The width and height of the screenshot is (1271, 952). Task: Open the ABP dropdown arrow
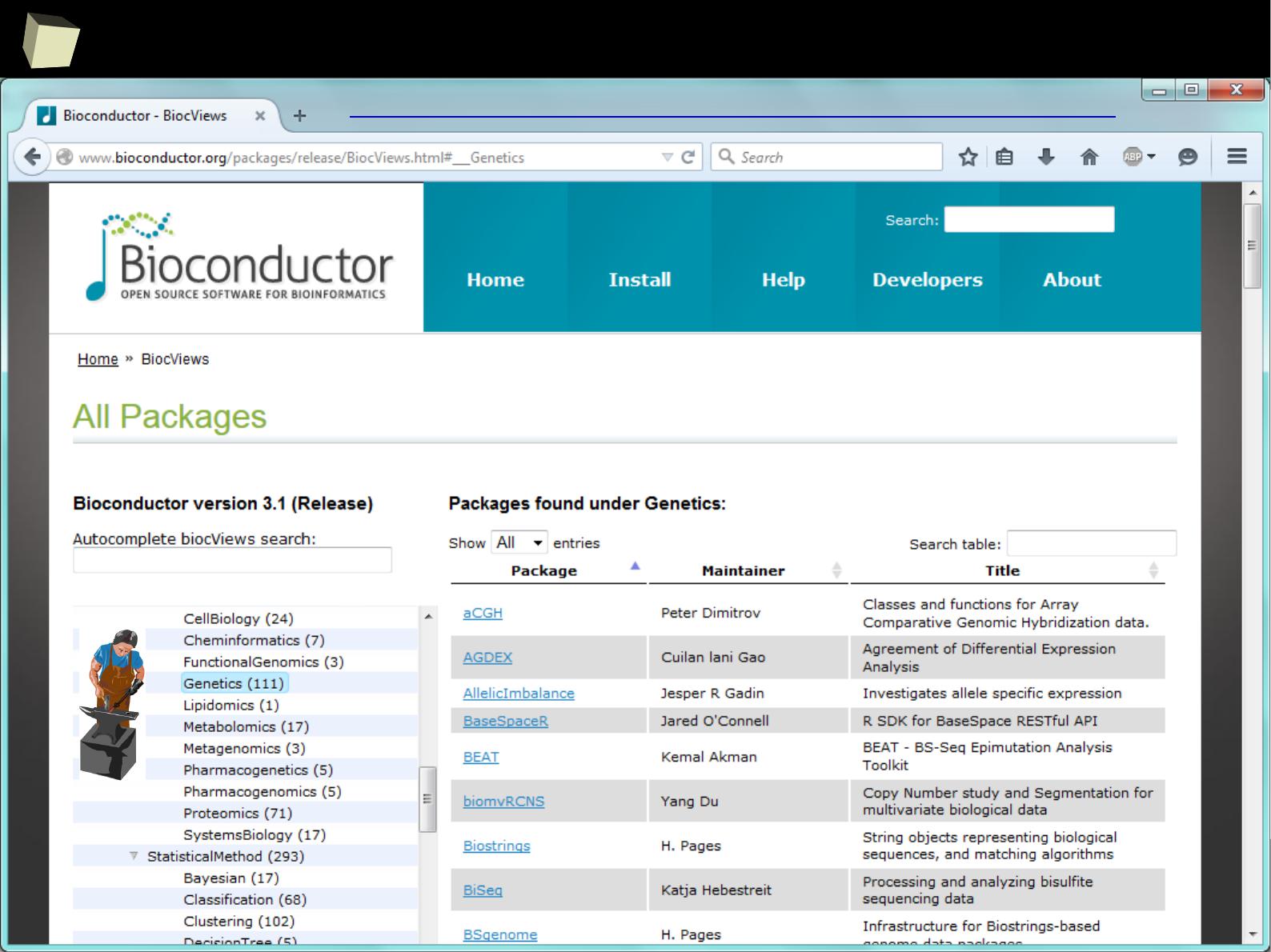1152,157
